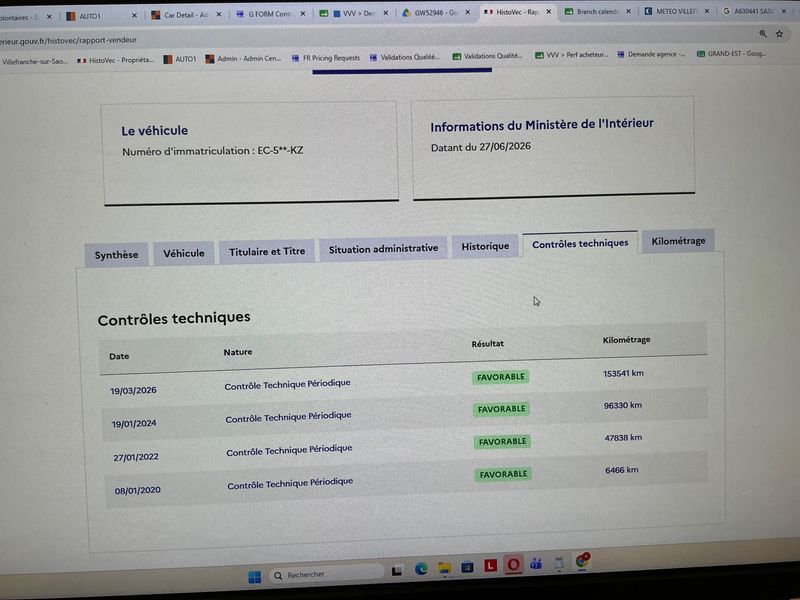Switch to the METEO VILLEF browser tab
This screenshot has height=600, width=800.
point(676,11)
